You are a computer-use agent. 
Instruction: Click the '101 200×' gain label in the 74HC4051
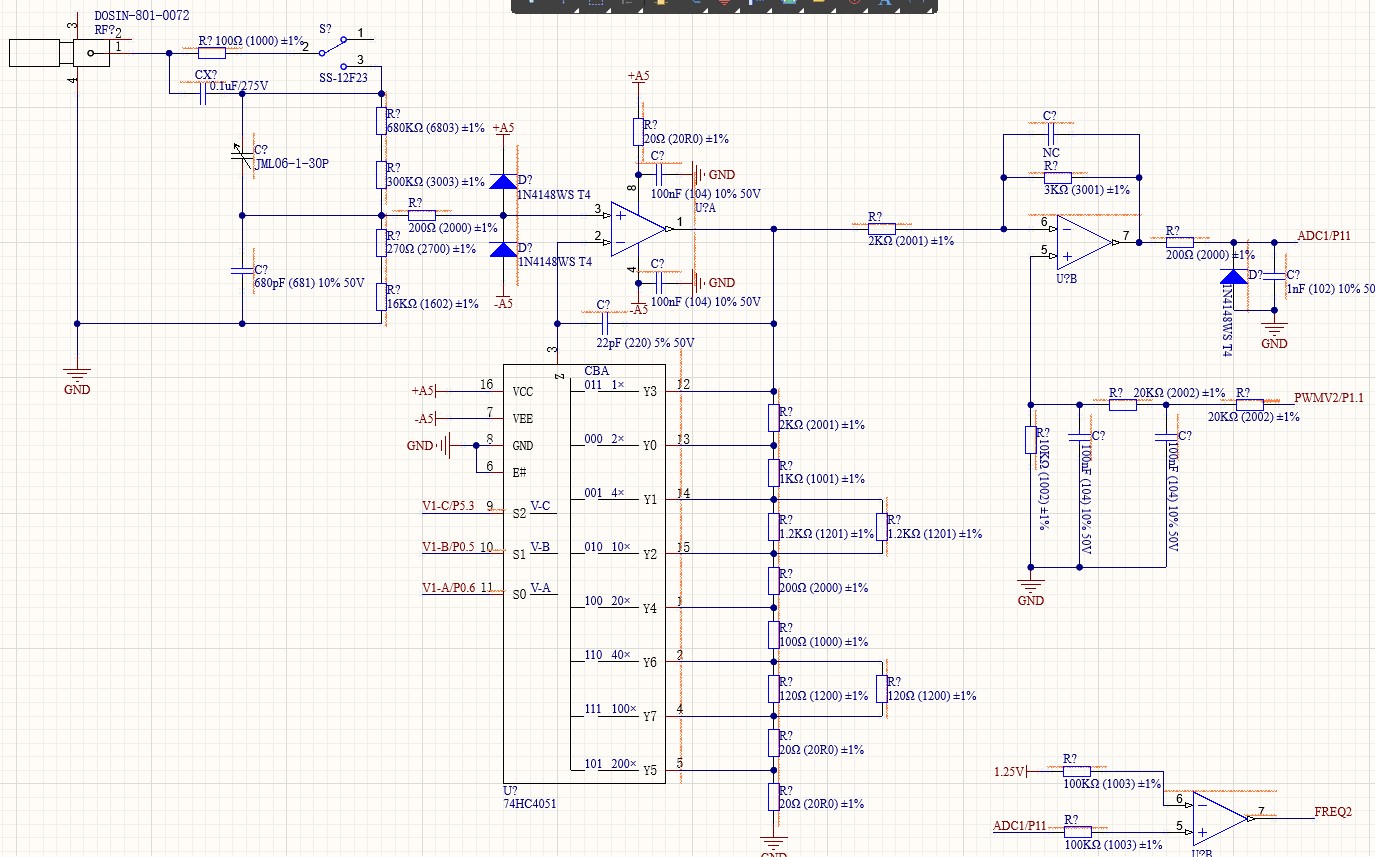610,764
